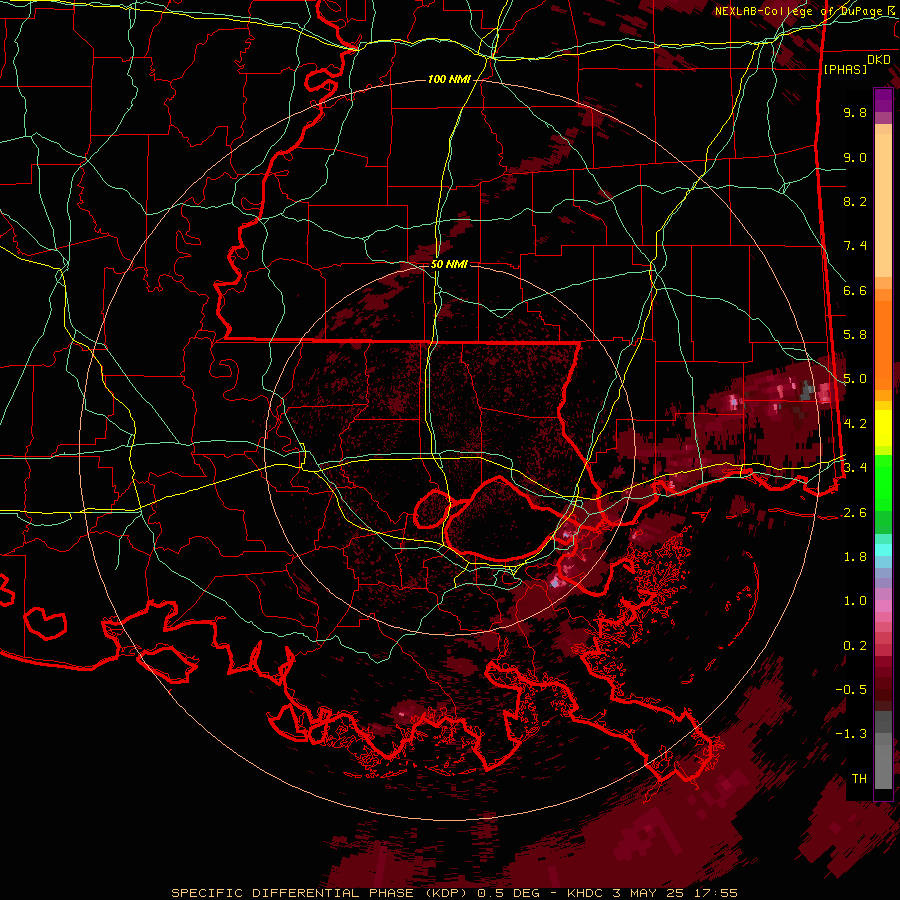Viewport: 900px width, 900px height.
Task: Click the 1.8 scale value
Action: tap(855, 557)
